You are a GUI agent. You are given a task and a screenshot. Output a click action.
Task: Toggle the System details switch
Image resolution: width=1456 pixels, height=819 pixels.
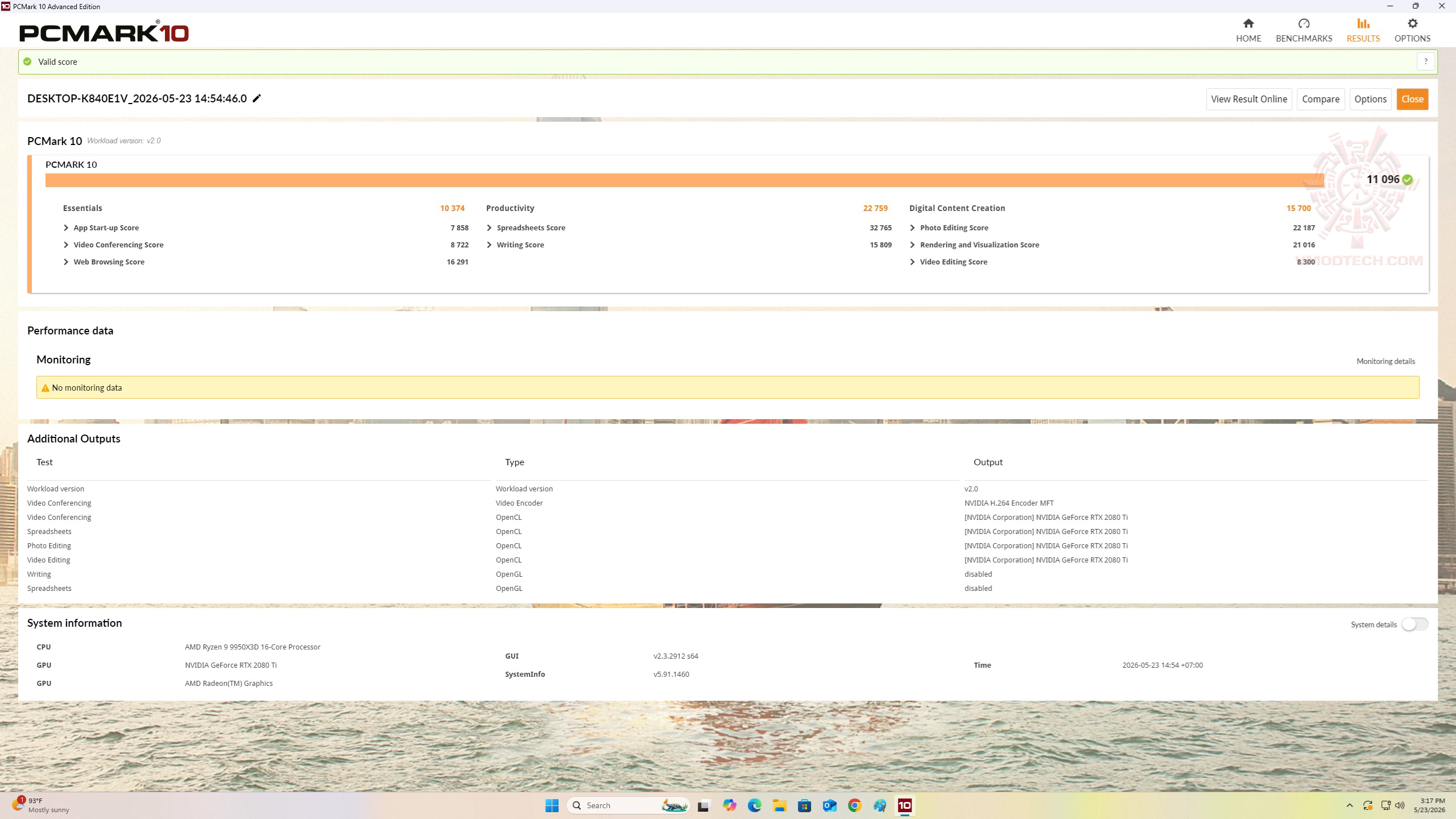click(1414, 624)
